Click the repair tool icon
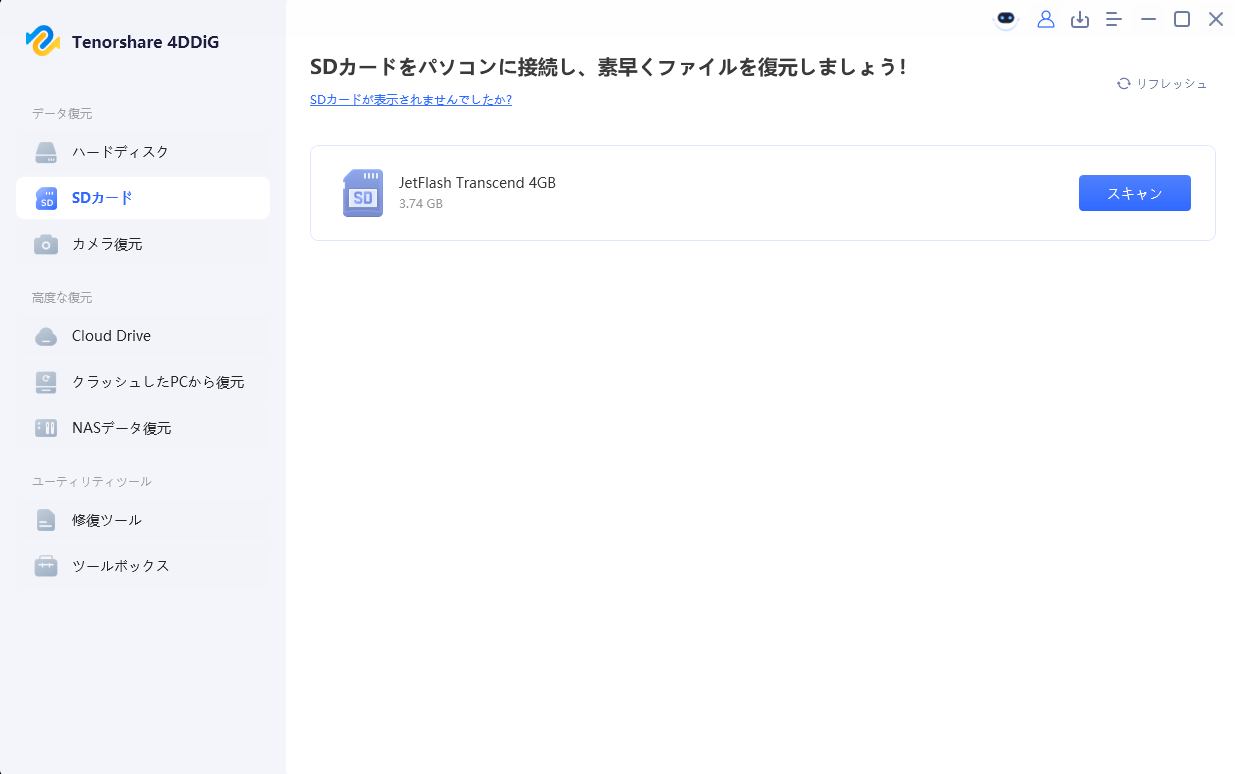 tap(46, 520)
